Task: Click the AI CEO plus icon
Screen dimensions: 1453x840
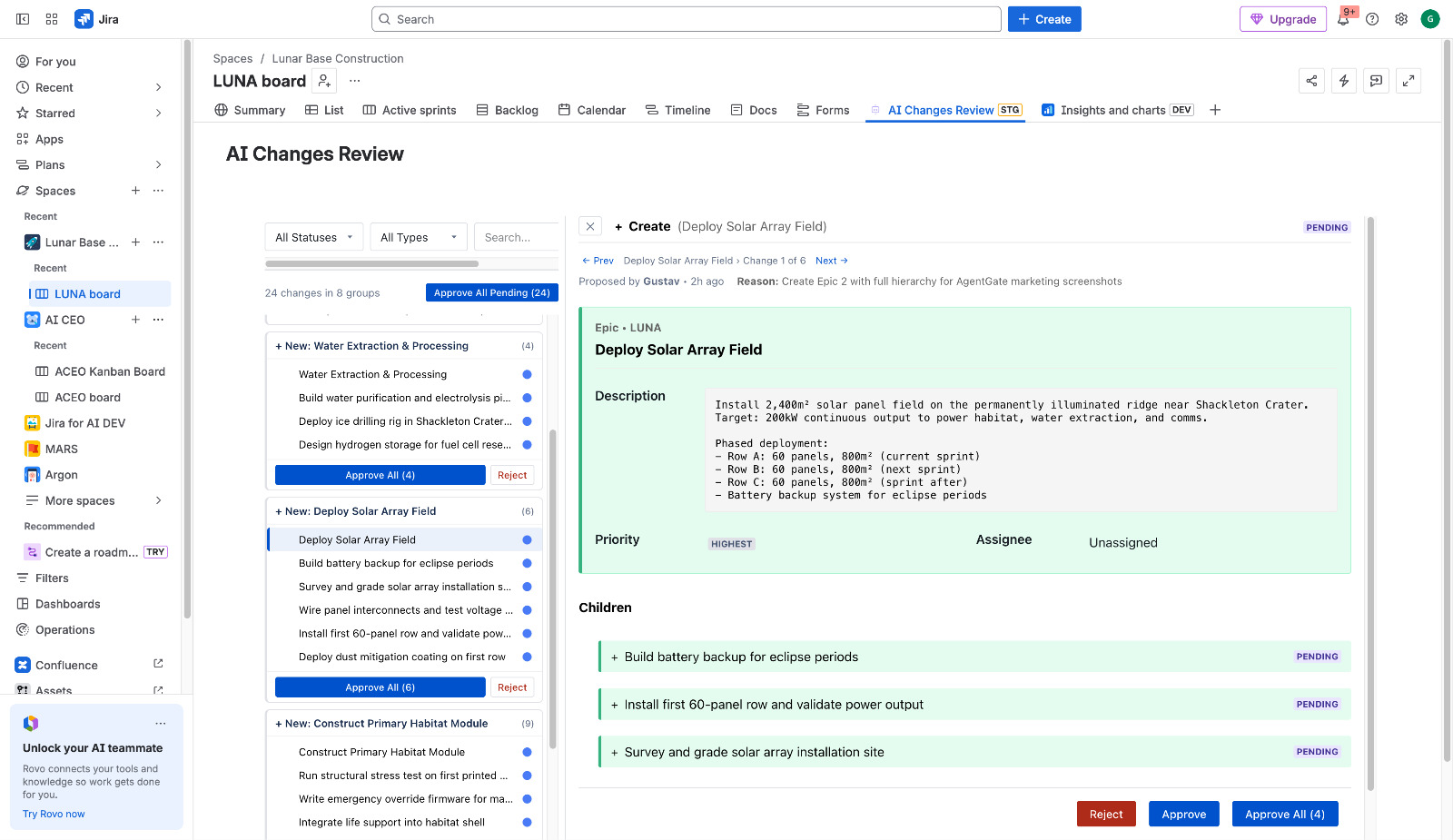Action: tap(135, 320)
